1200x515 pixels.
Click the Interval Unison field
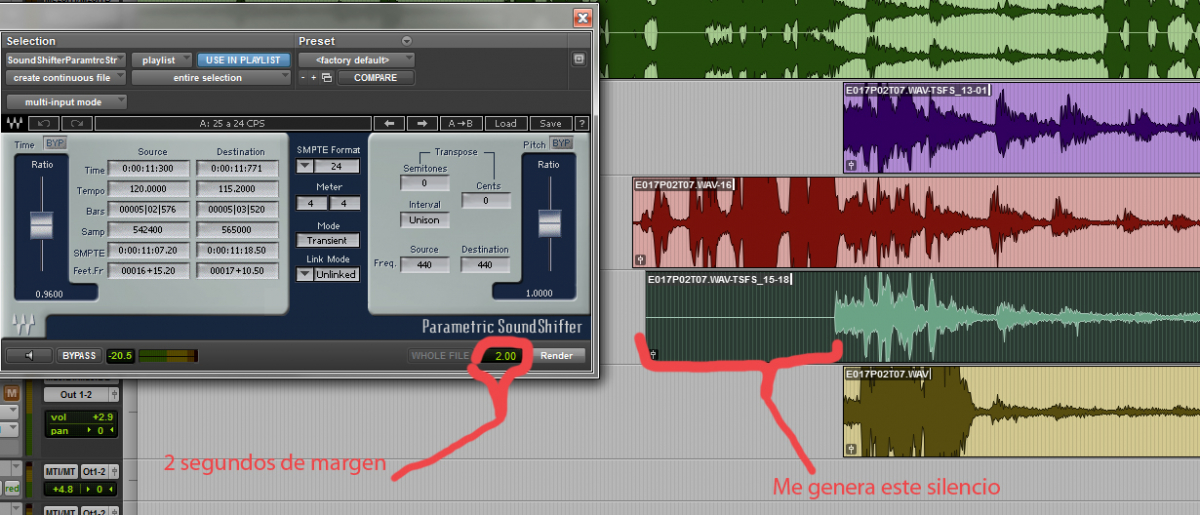point(424,220)
